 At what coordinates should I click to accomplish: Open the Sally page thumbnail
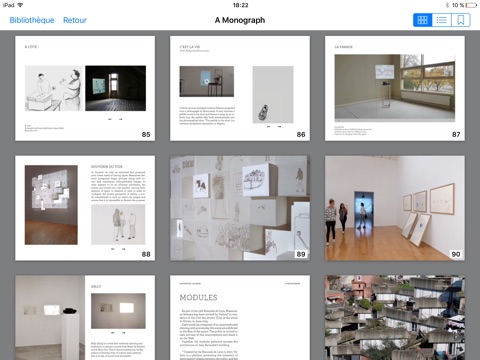[85, 318]
